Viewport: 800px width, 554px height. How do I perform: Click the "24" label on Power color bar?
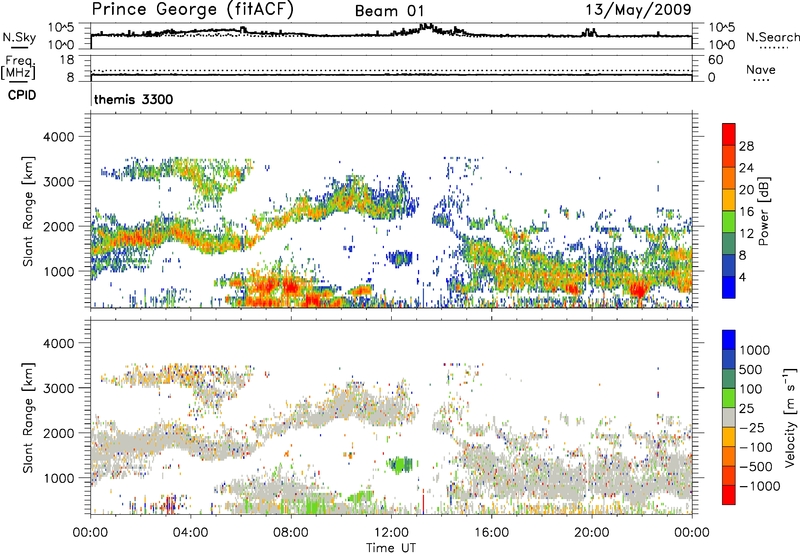point(746,168)
